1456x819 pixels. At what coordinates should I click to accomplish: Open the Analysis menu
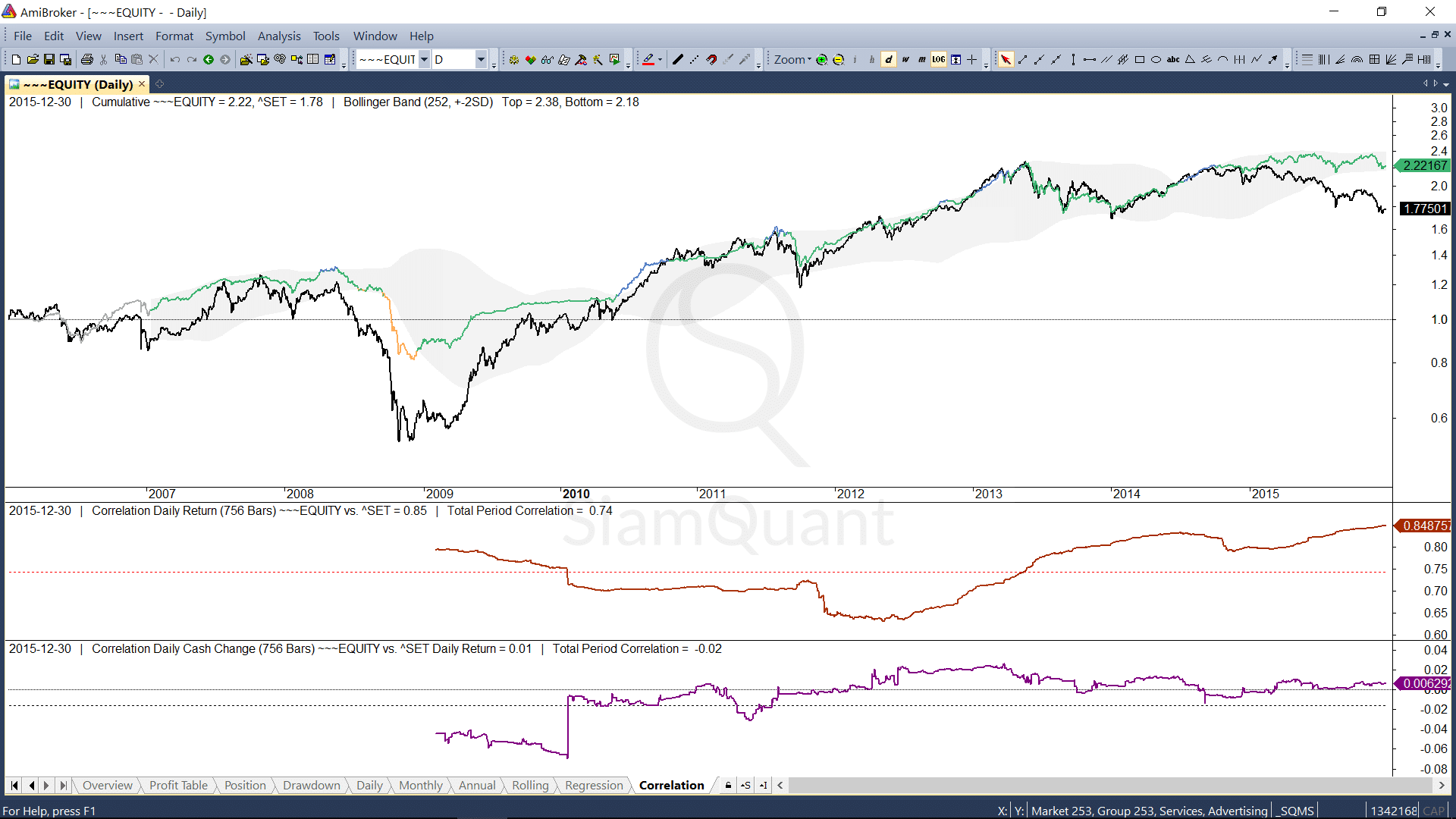click(278, 36)
